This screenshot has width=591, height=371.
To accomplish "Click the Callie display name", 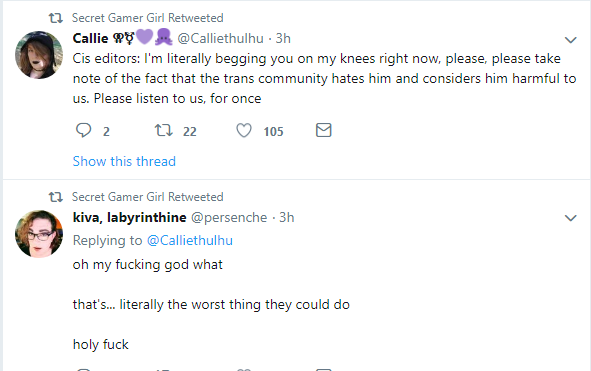I will pos(90,38).
